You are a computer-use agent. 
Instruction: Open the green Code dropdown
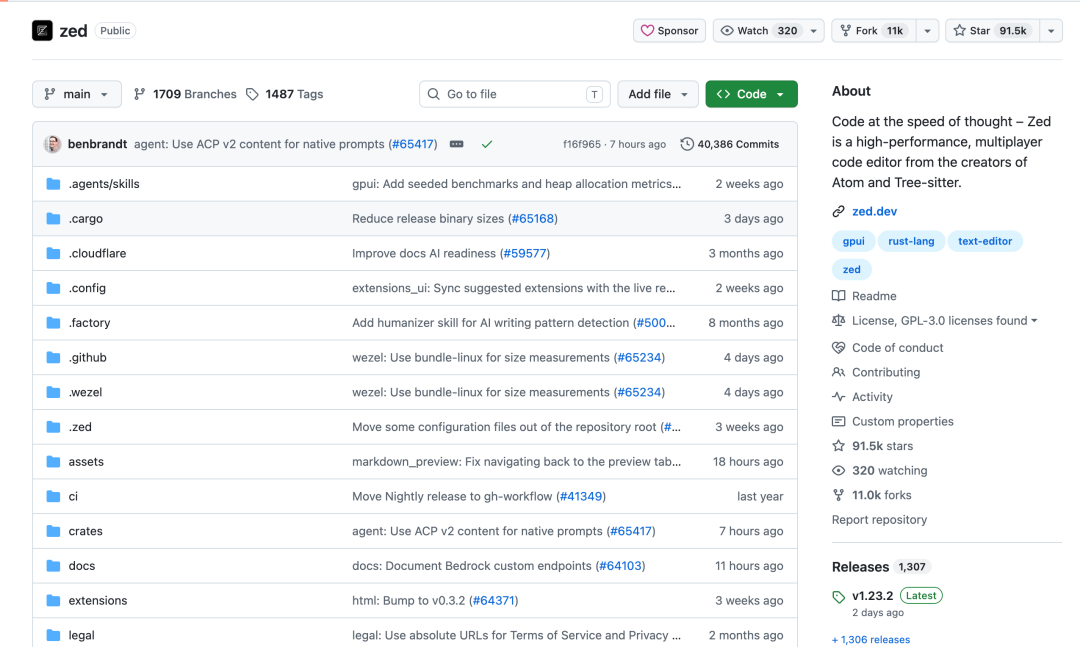point(751,94)
